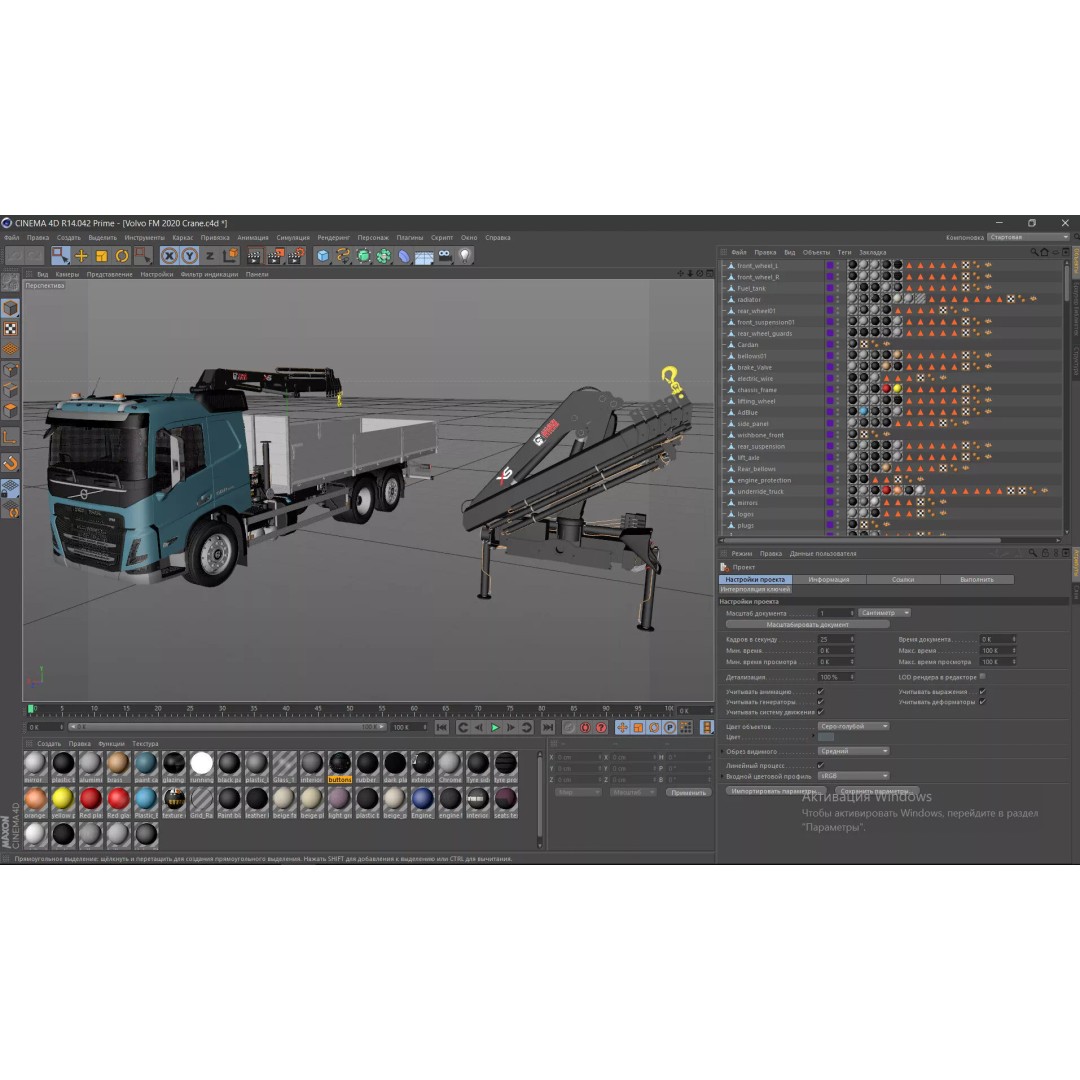The width and height of the screenshot is (1080, 1080).
Task: Click the Play forward green button
Action: point(495,727)
